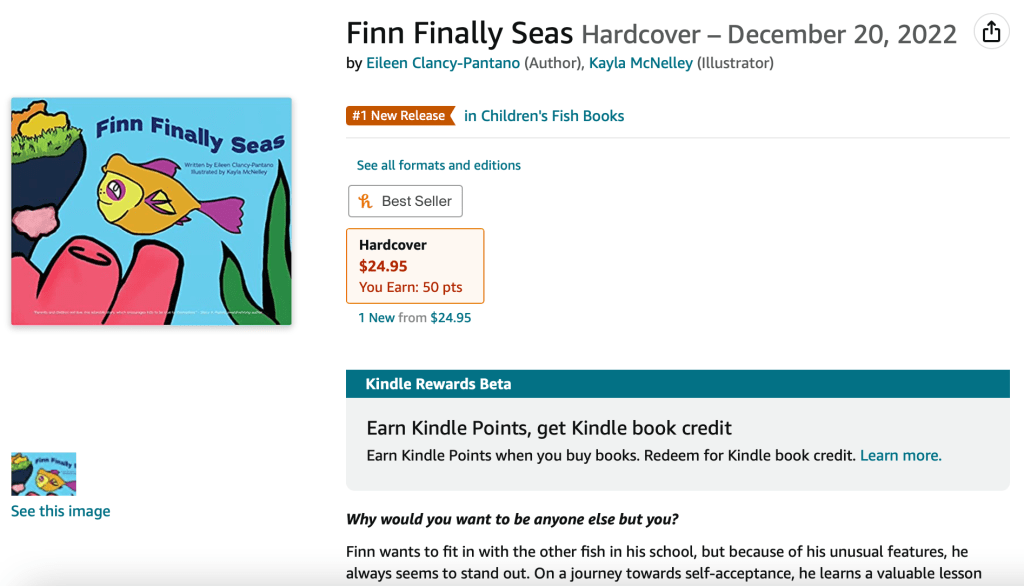The width and height of the screenshot is (1024, 586).
Task: Click the Best Seller badge icon
Action: click(x=366, y=201)
